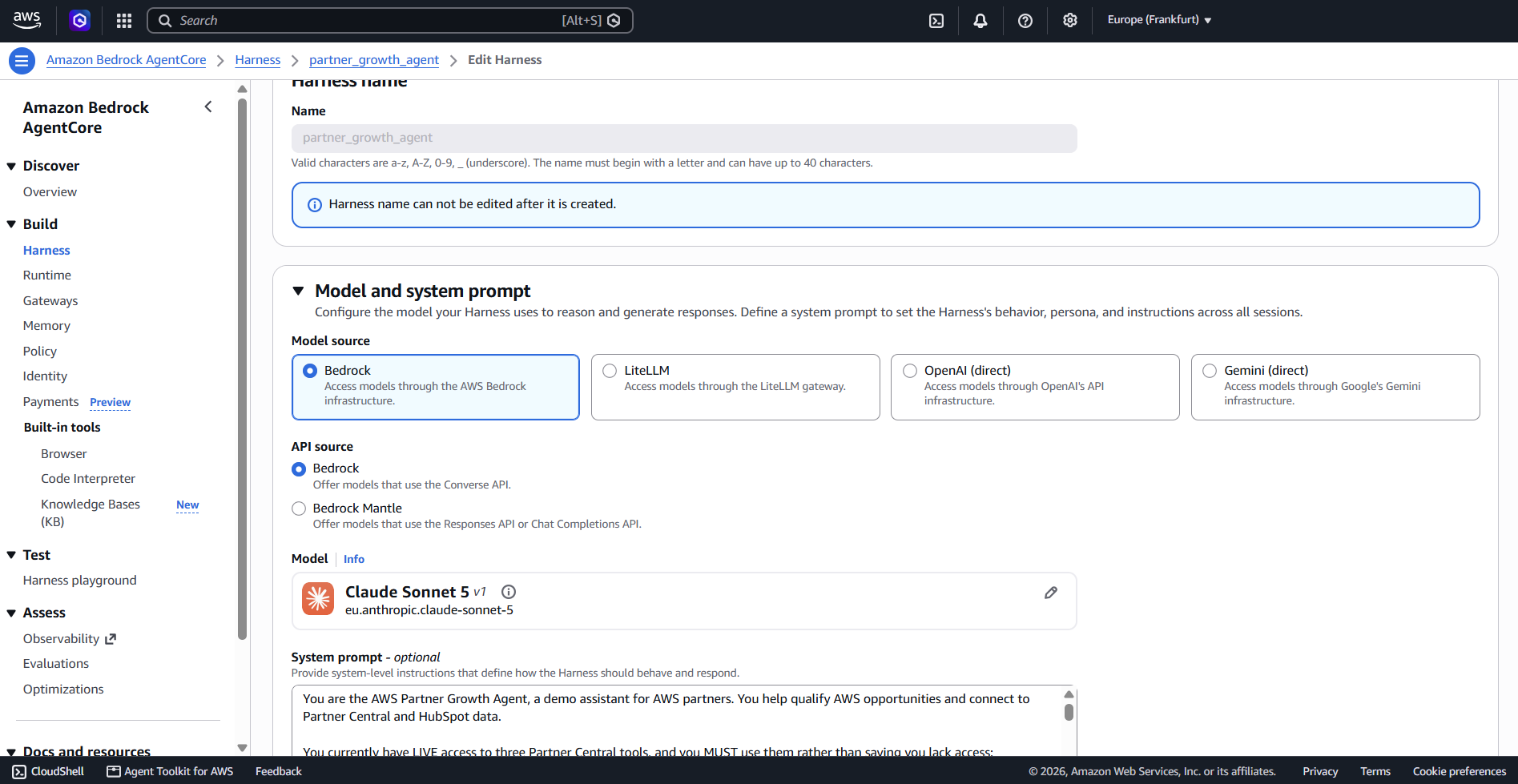Click the Claude Sonnet model logo
Image resolution: width=1518 pixels, height=784 pixels.
(x=318, y=598)
